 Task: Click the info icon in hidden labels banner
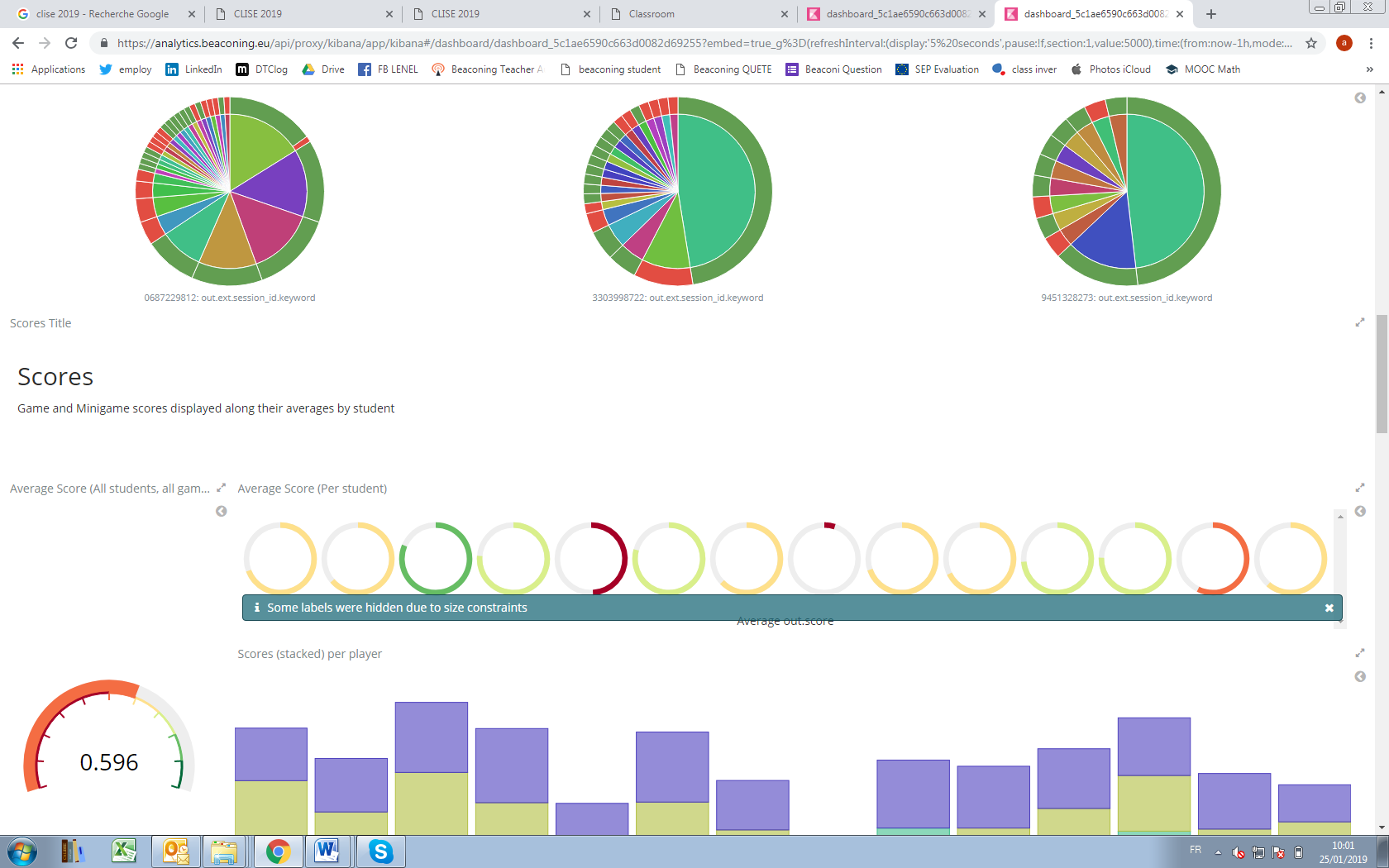pyautogui.click(x=256, y=608)
